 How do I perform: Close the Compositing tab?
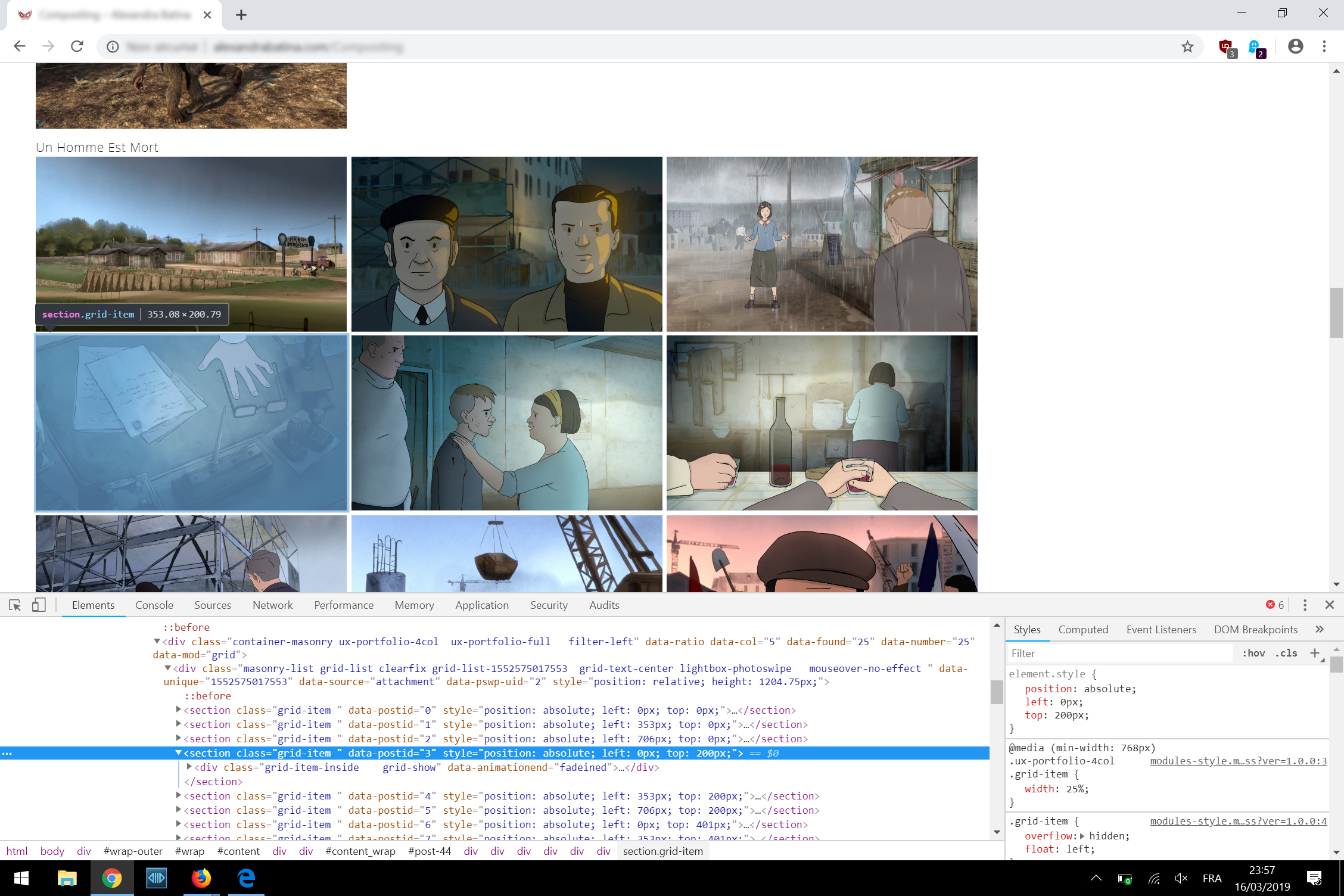click(207, 15)
